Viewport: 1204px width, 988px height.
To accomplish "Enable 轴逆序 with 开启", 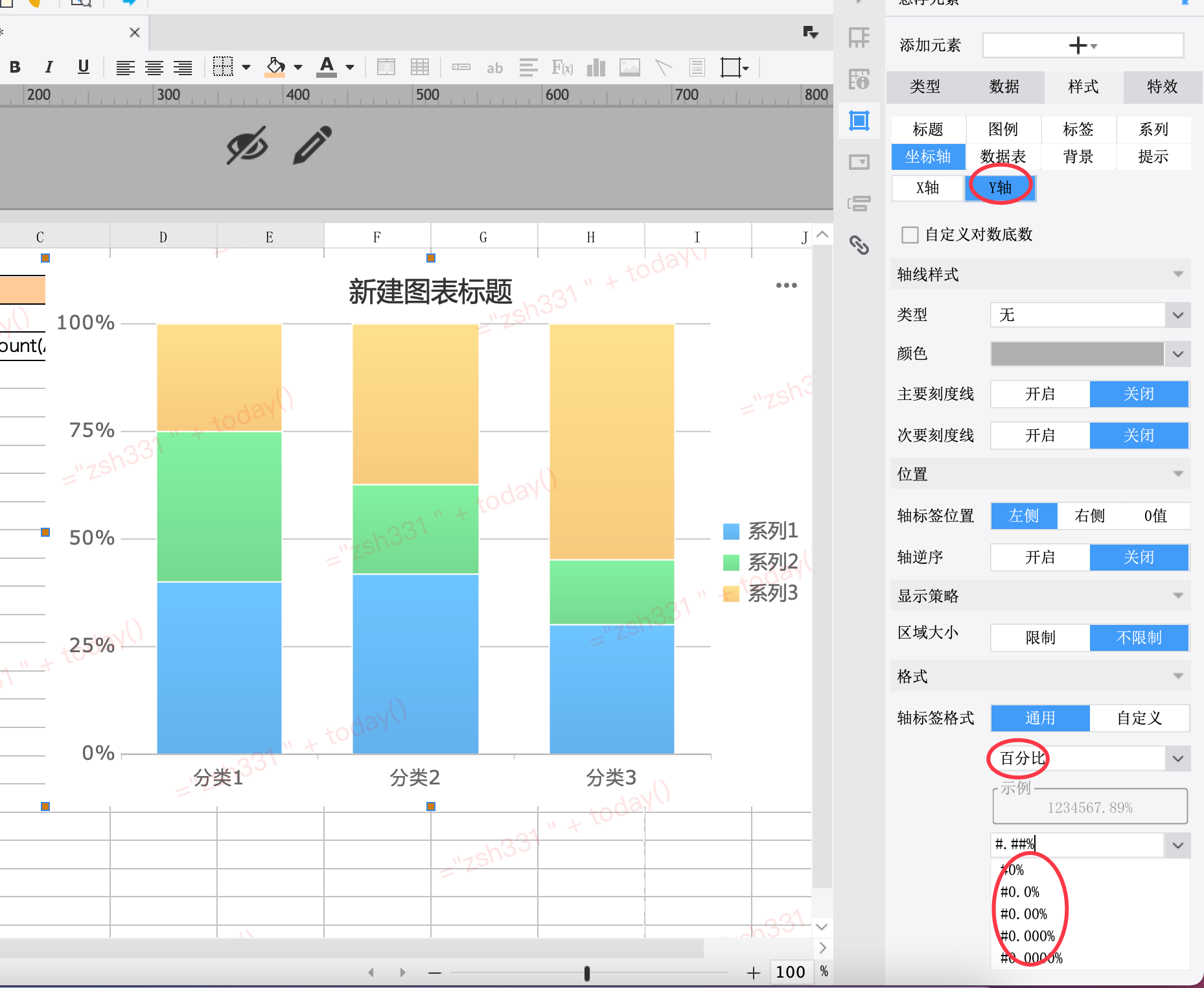I will tap(1040, 558).
